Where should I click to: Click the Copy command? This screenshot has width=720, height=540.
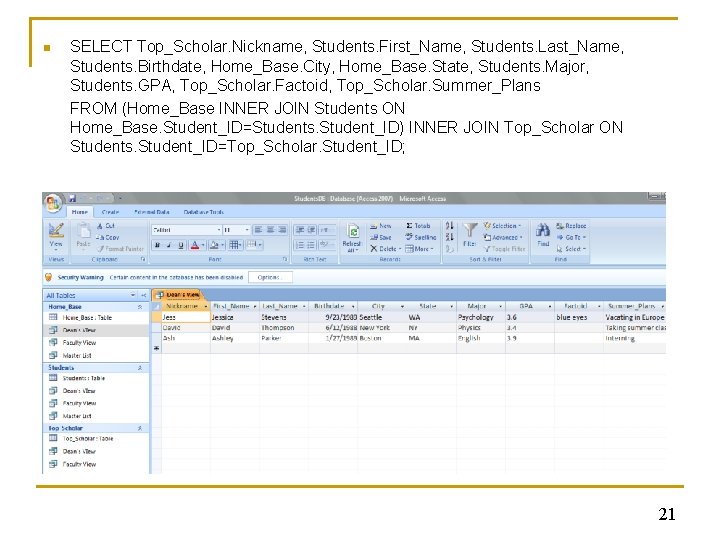click(x=108, y=237)
